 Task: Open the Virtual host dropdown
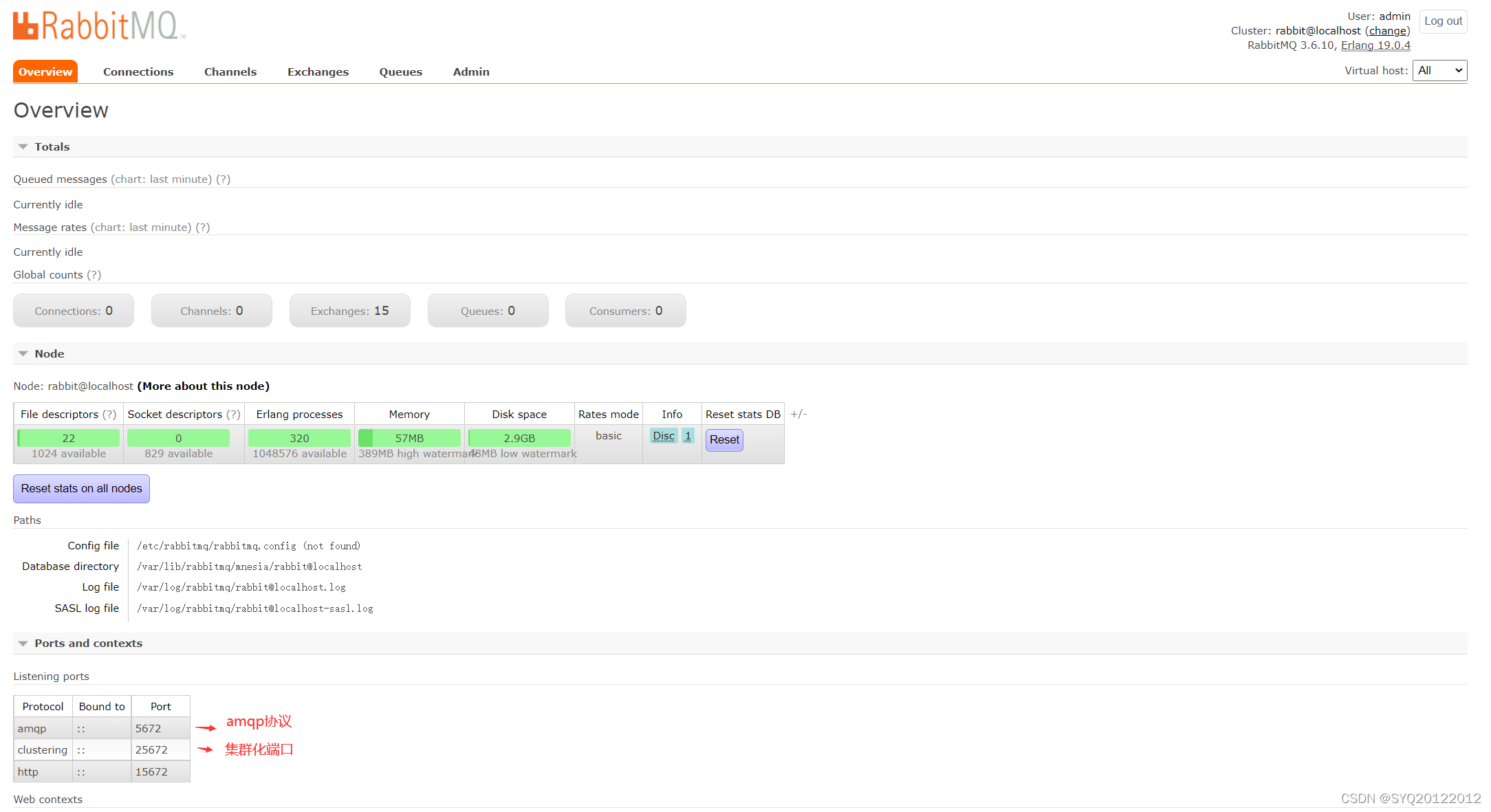click(1439, 71)
